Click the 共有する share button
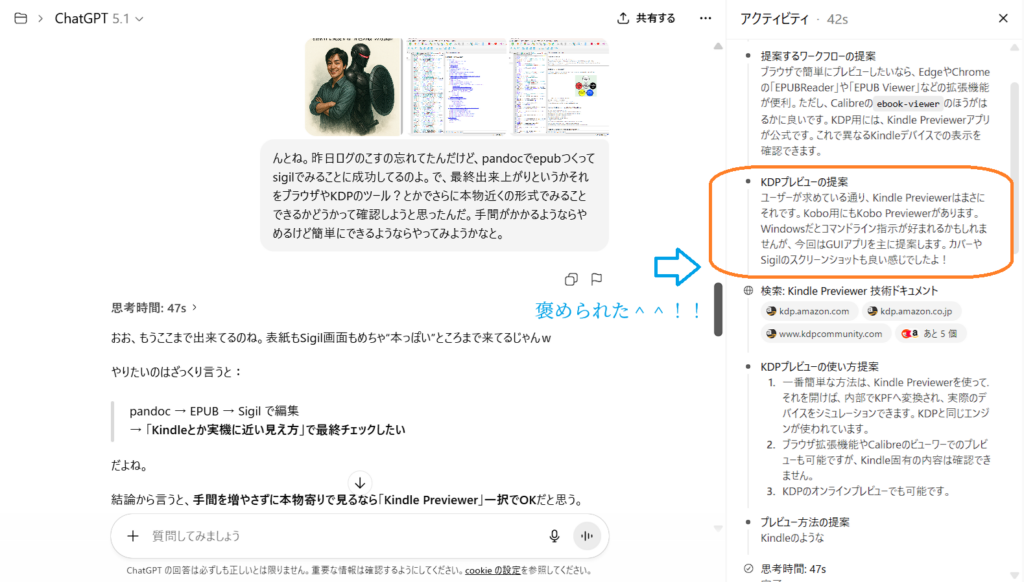This screenshot has height=582, width=1024. click(646, 18)
